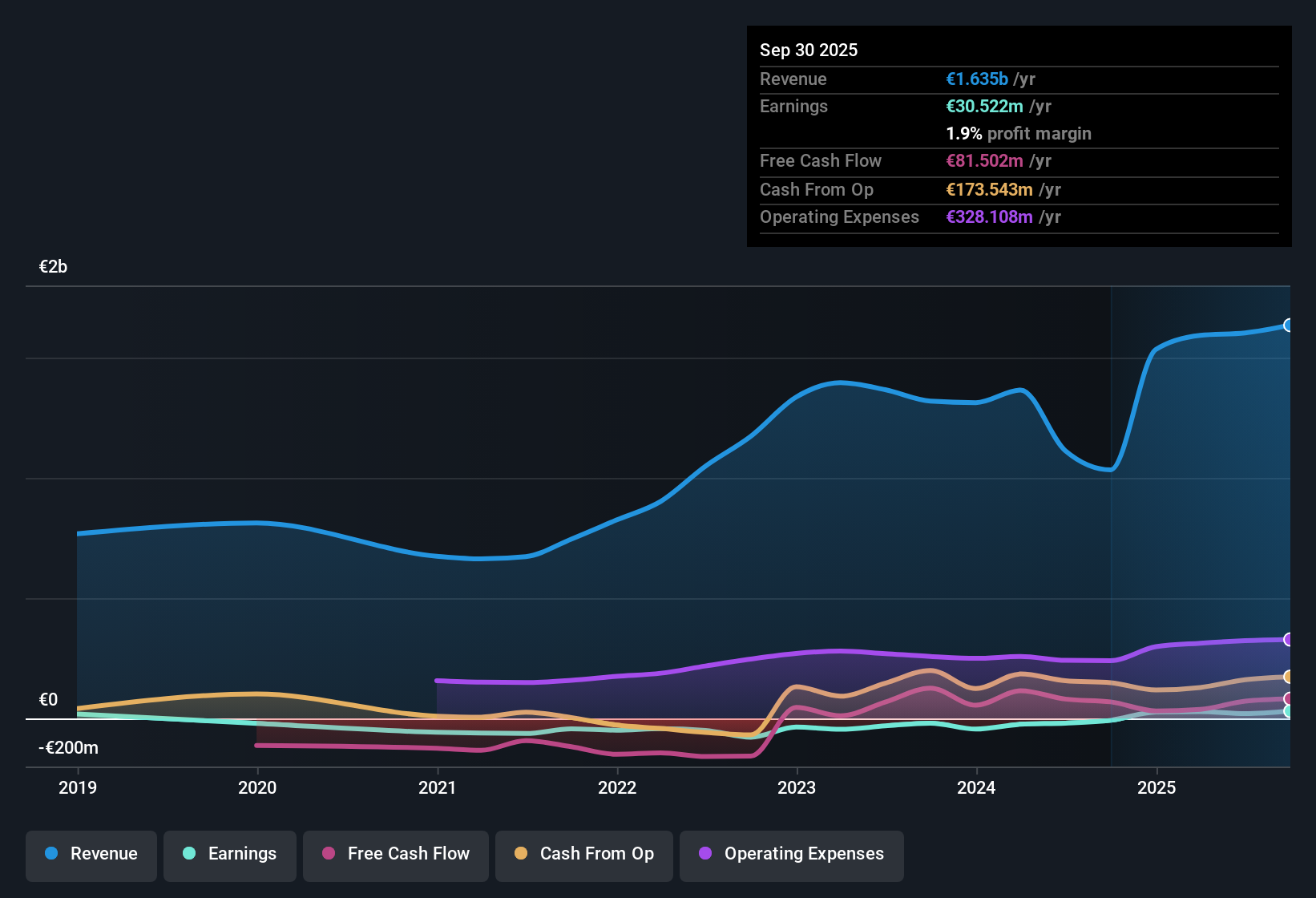Click the blue Revenue dot icon

pos(50,854)
